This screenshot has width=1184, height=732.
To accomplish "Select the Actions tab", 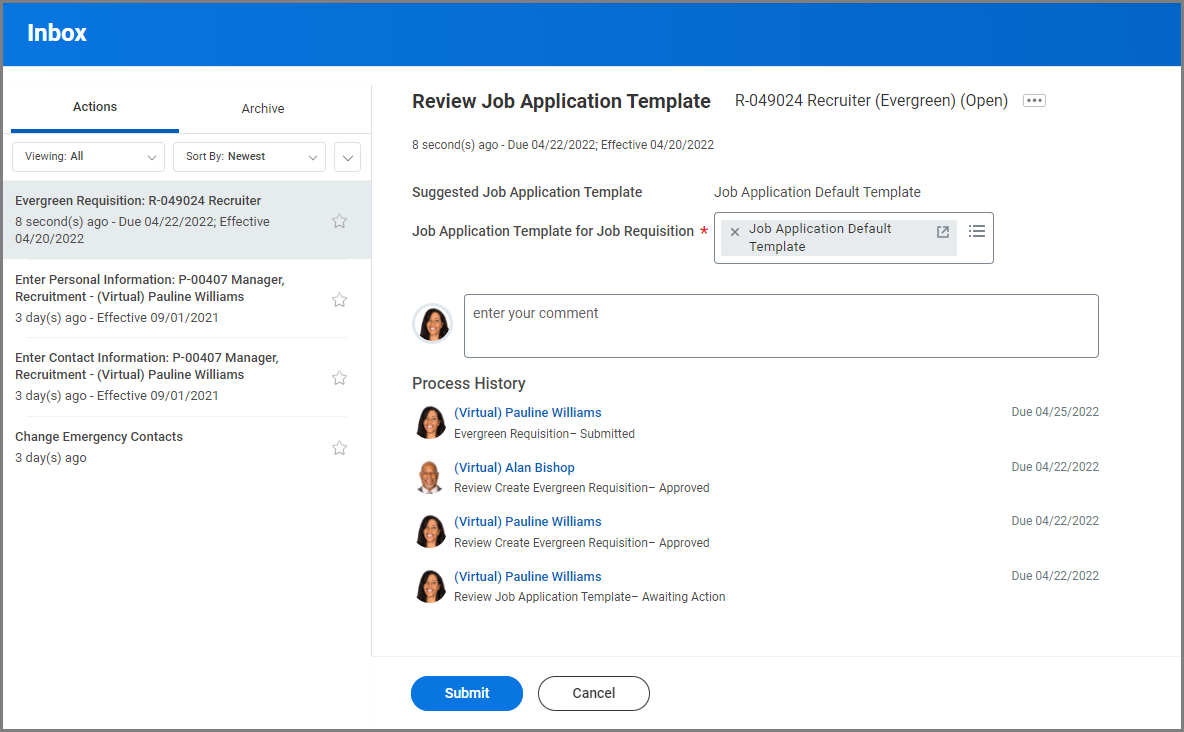I will click(x=95, y=107).
